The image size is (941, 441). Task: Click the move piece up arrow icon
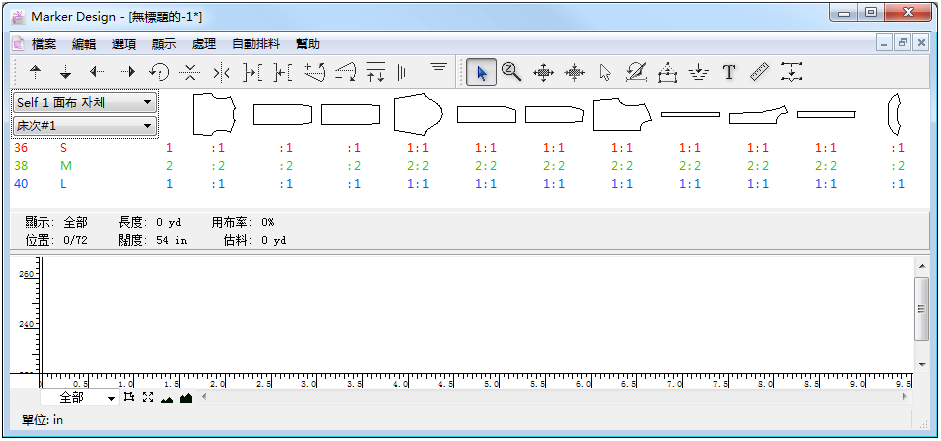tap(35, 73)
